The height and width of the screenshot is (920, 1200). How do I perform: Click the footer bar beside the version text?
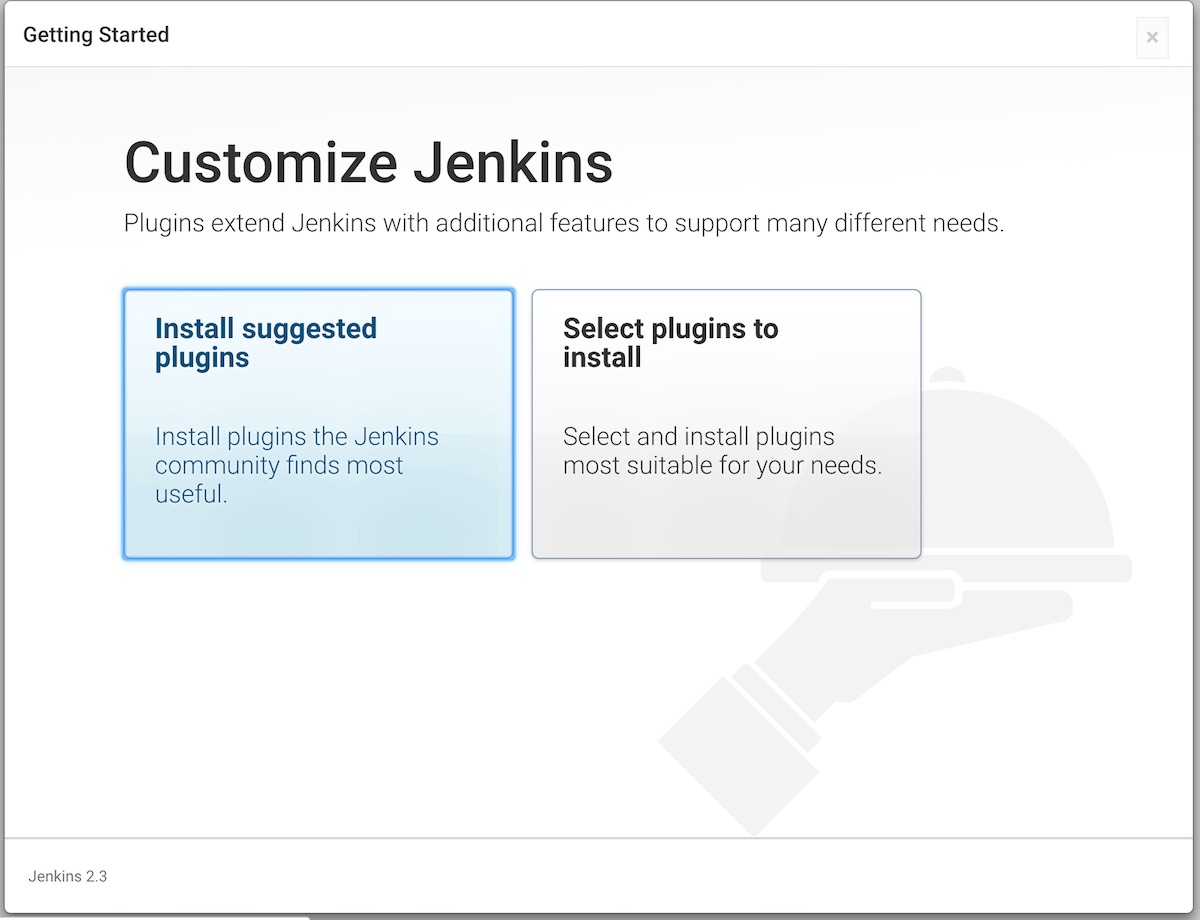coord(600,876)
